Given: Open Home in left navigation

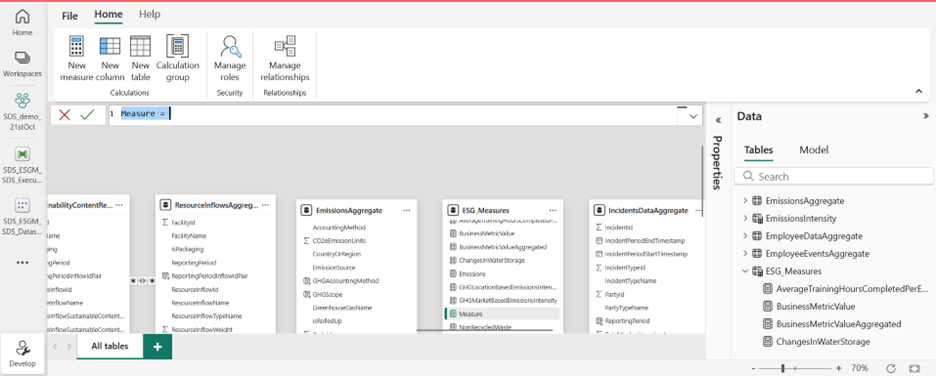Looking at the screenshot, I should click(22, 22).
